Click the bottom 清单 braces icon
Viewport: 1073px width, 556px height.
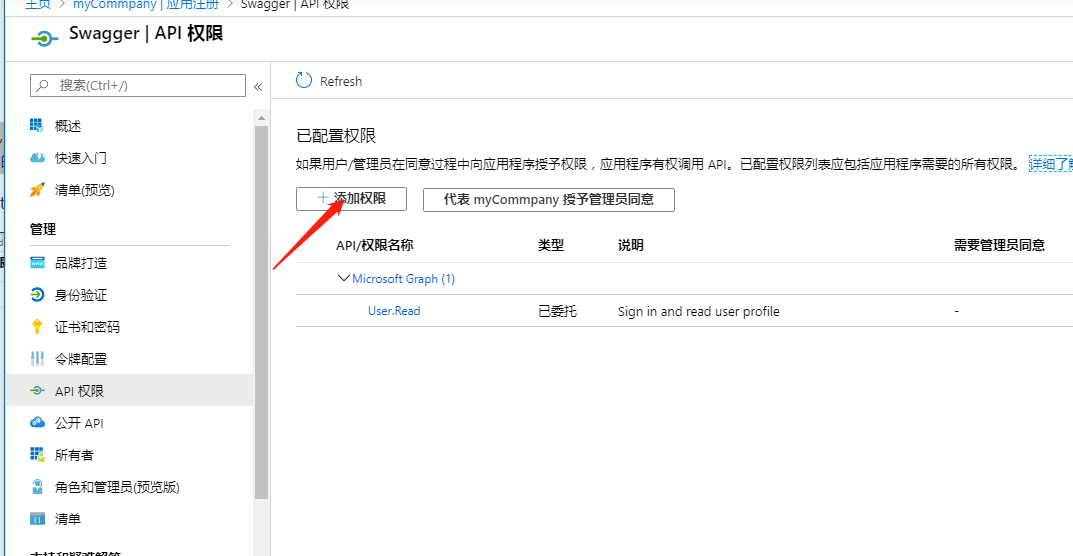point(37,519)
